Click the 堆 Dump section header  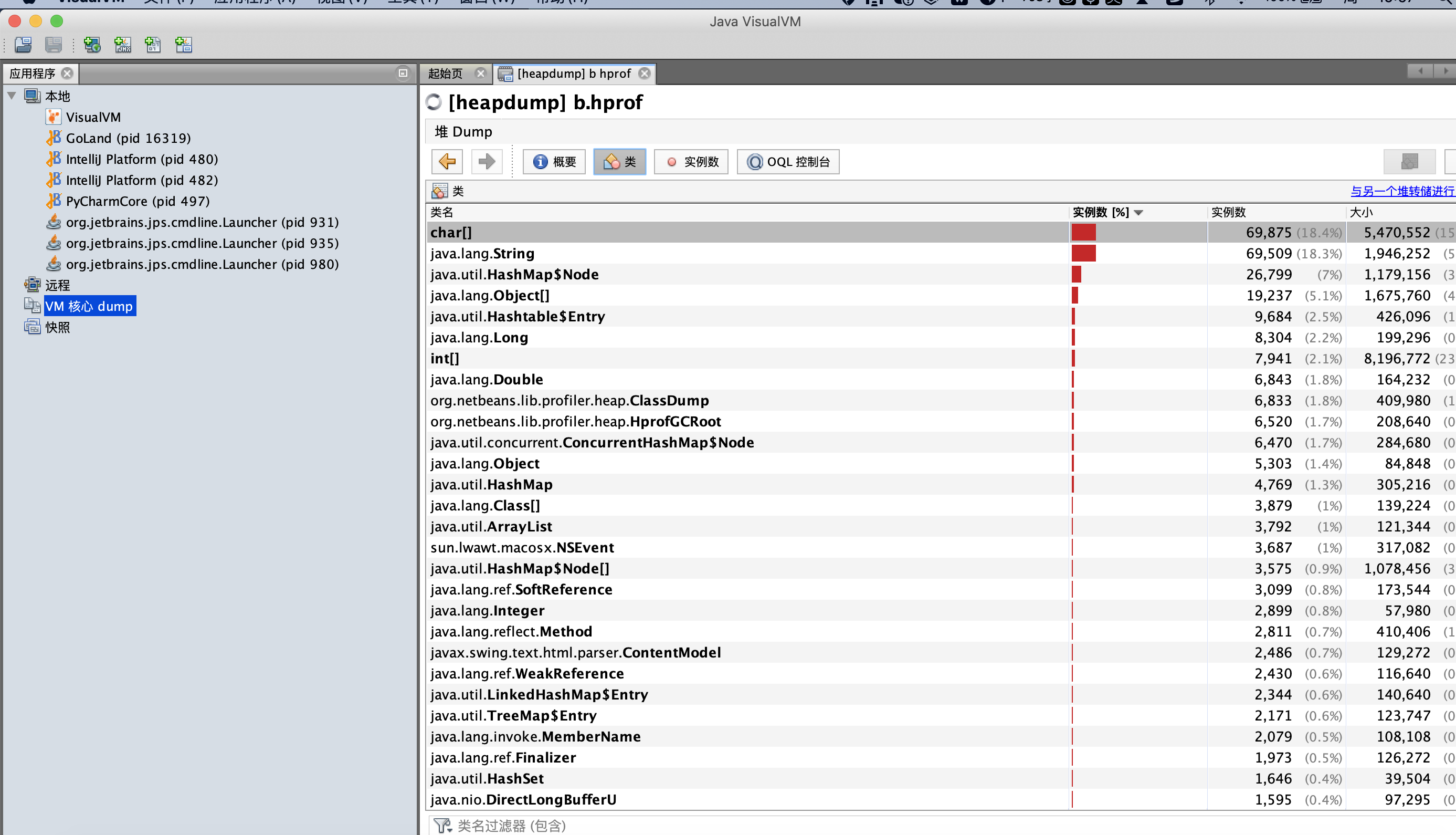pos(463,132)
